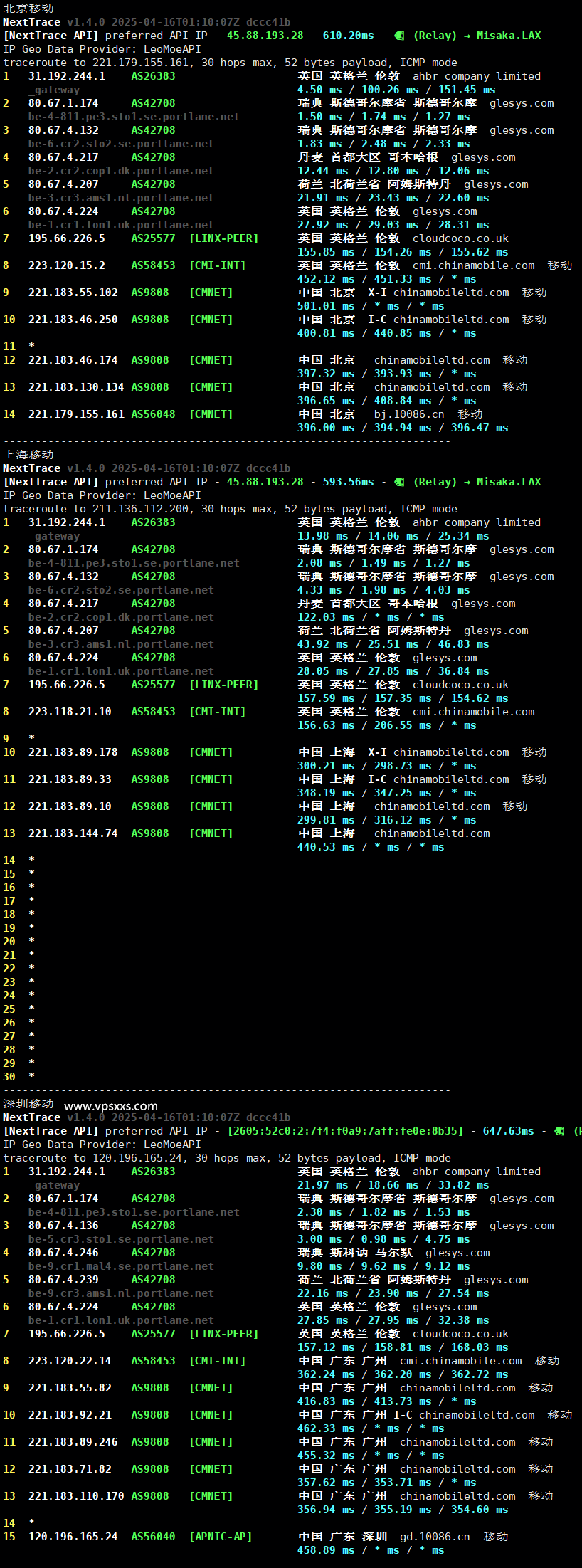582x1568 pixels.
Task: Select hop IP '223.120.15.2'
Action: click(67, 265)
